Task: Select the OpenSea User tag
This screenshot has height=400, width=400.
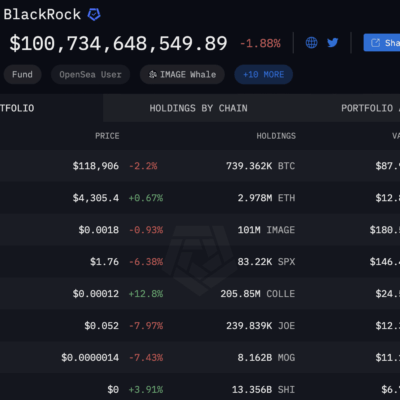Action: coord(90,74)
